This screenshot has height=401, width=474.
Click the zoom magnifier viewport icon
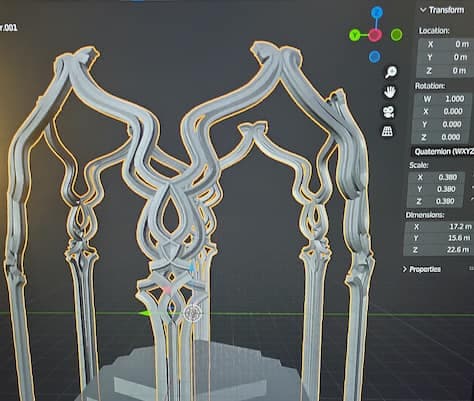(x=391, y=71)
